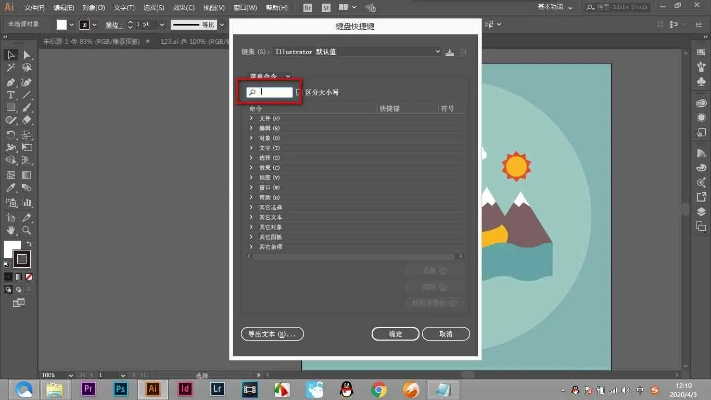
Task: Select the Eyedropper tool
Action: click(10, 186)
